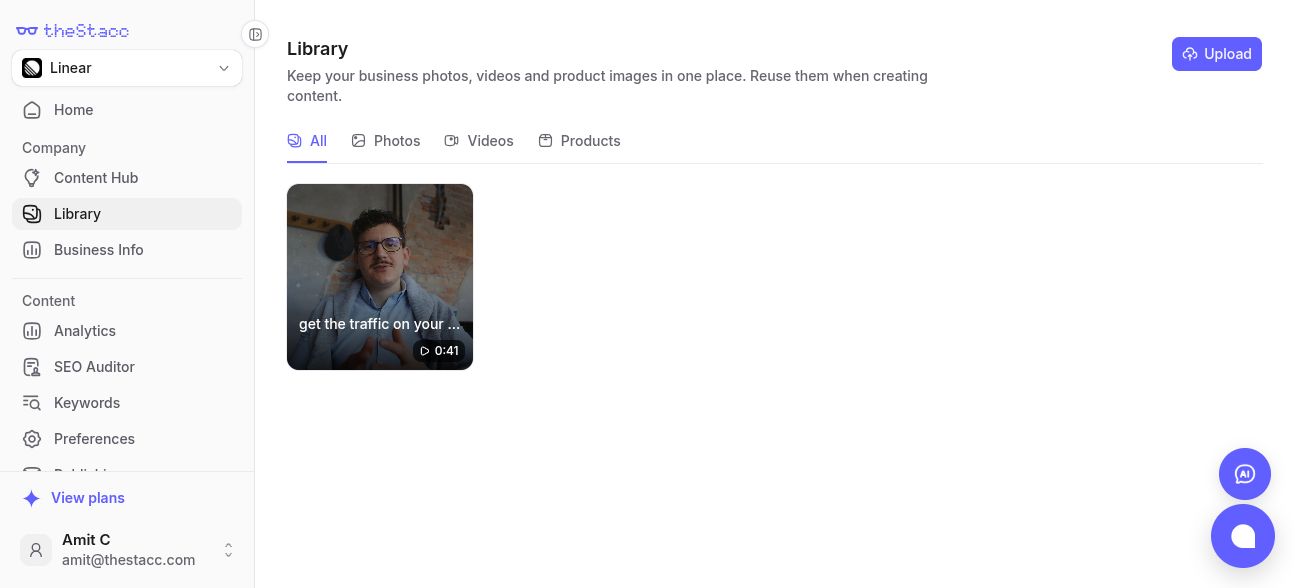
Task: Switch to the Products tab
Action: pyautogui.click(x=579, y=141)
